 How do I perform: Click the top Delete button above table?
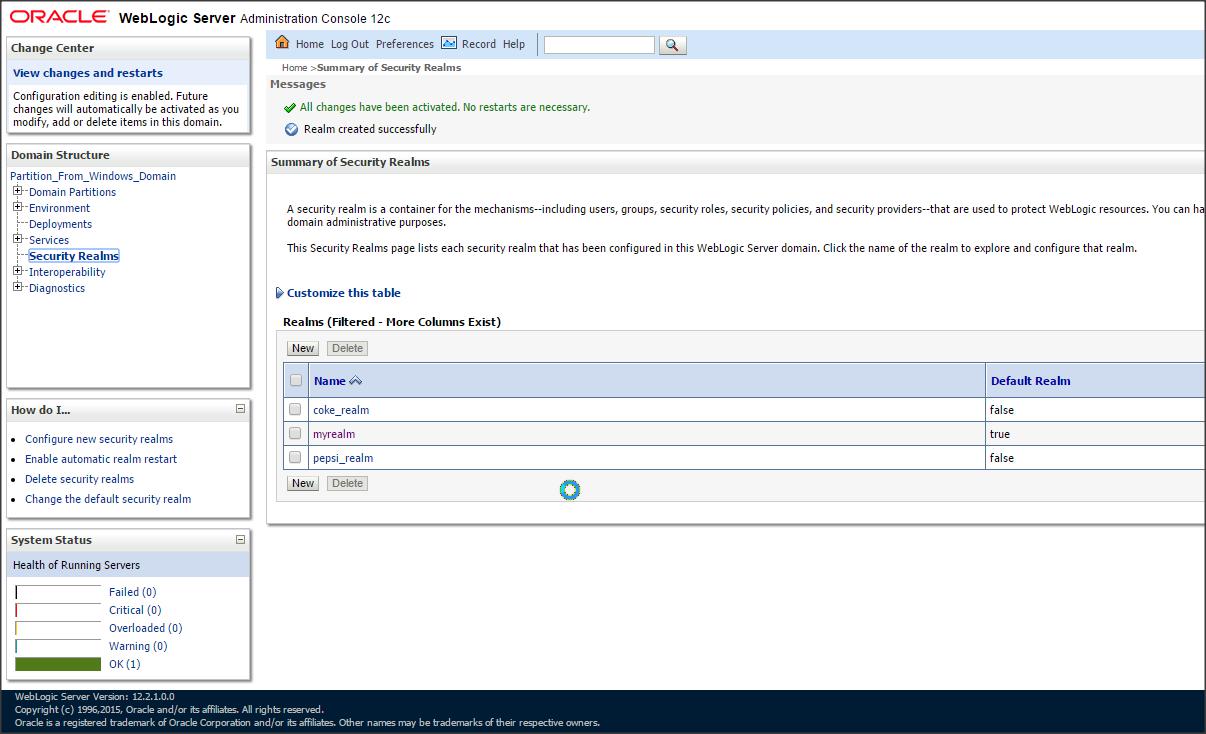[x=347, y=348]
